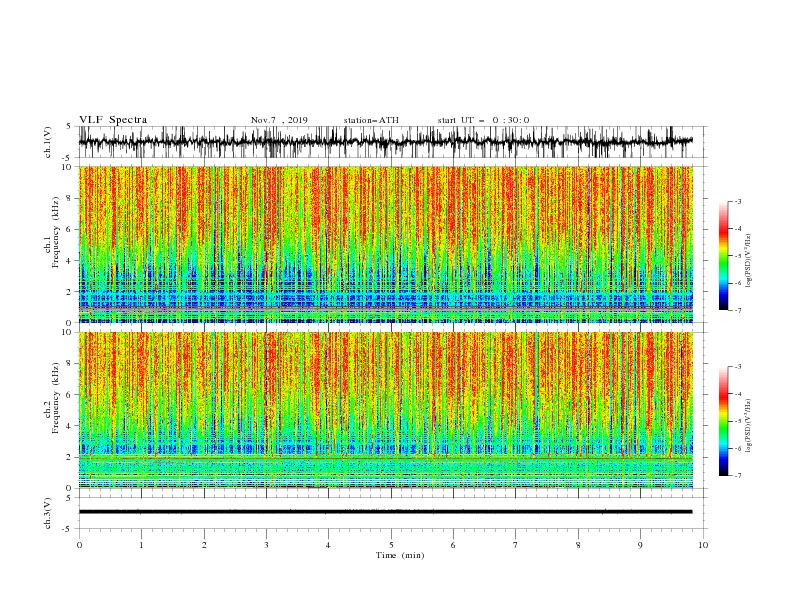Click the "6" kHz tick of ch.2 frequency axis

tap(69, 395)
